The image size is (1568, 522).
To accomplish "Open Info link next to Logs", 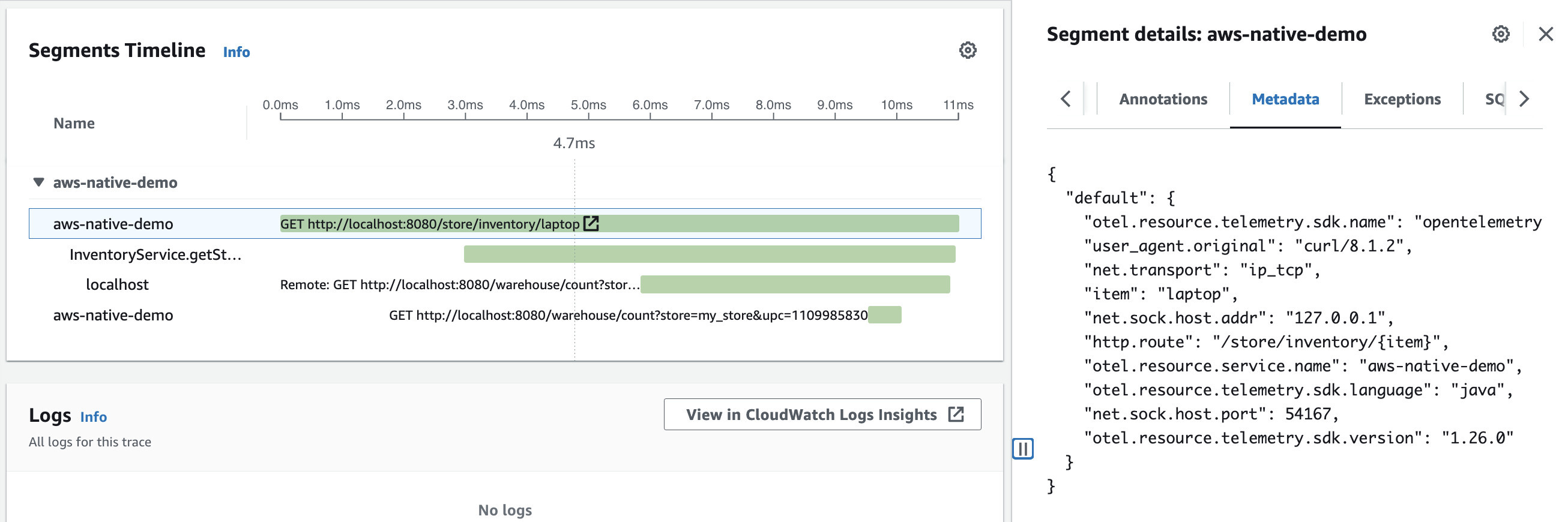I will tap(93, 417).
